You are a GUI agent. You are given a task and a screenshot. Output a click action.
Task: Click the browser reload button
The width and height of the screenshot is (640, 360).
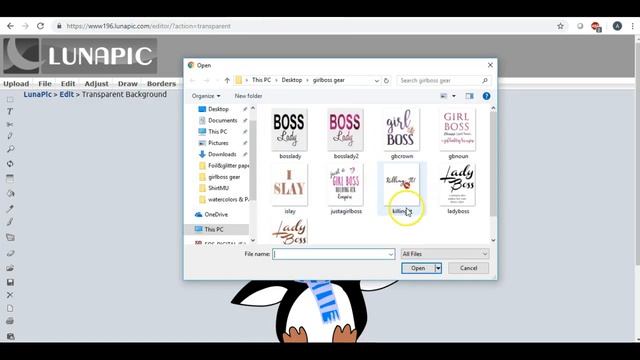40,26
